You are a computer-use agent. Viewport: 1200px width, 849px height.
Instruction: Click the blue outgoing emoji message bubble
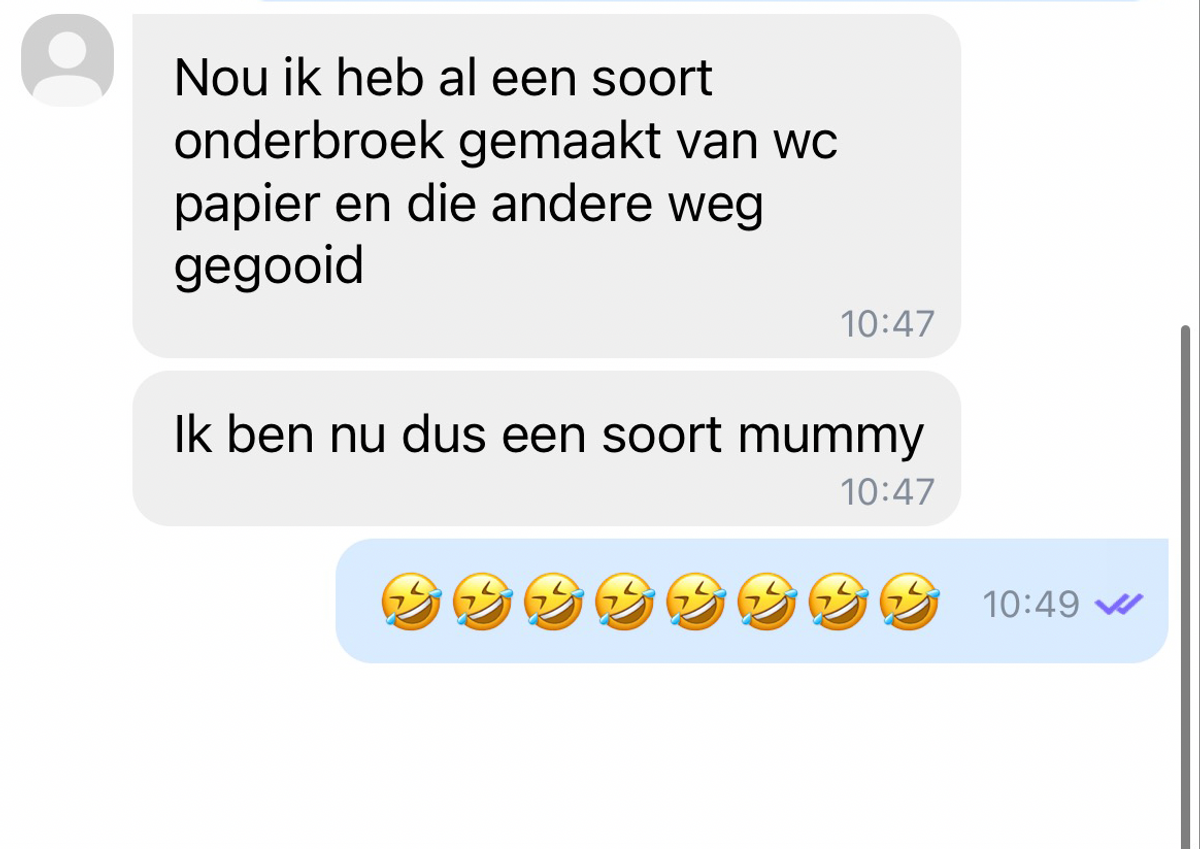pyautogui.click(x=751, y=601)
